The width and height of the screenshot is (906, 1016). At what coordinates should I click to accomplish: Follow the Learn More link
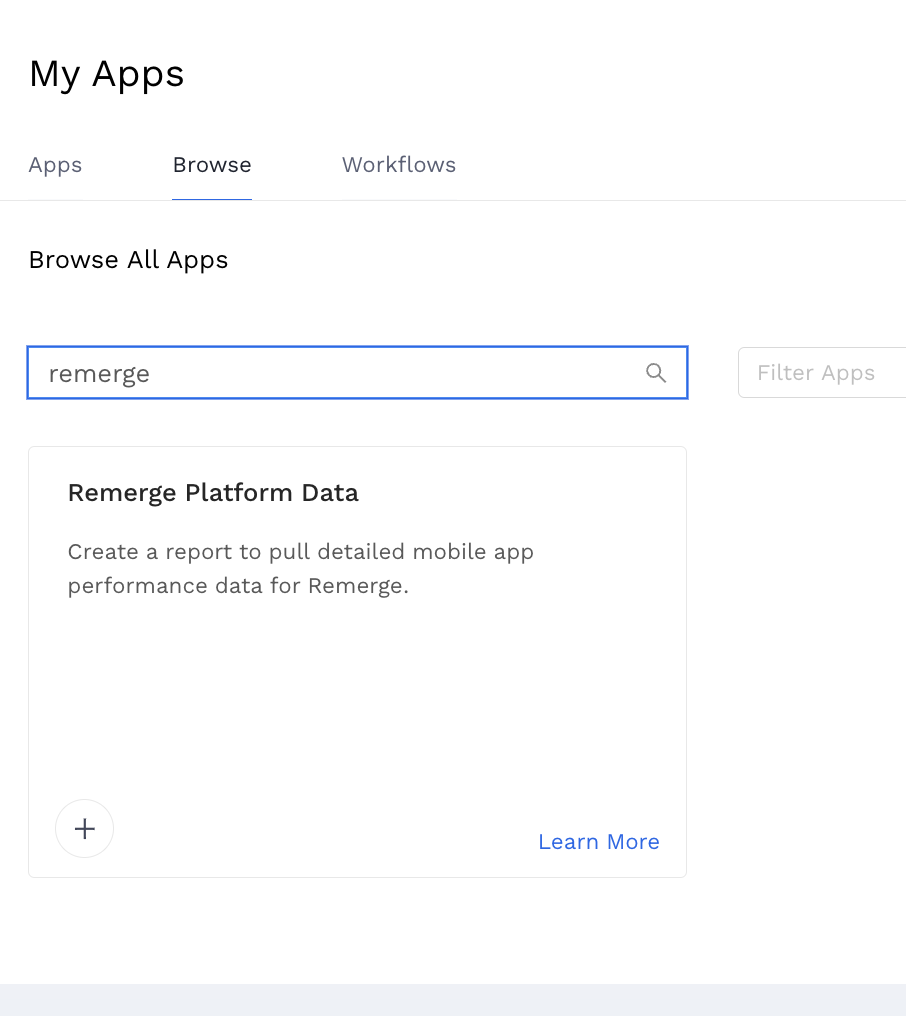pos(598,842)
